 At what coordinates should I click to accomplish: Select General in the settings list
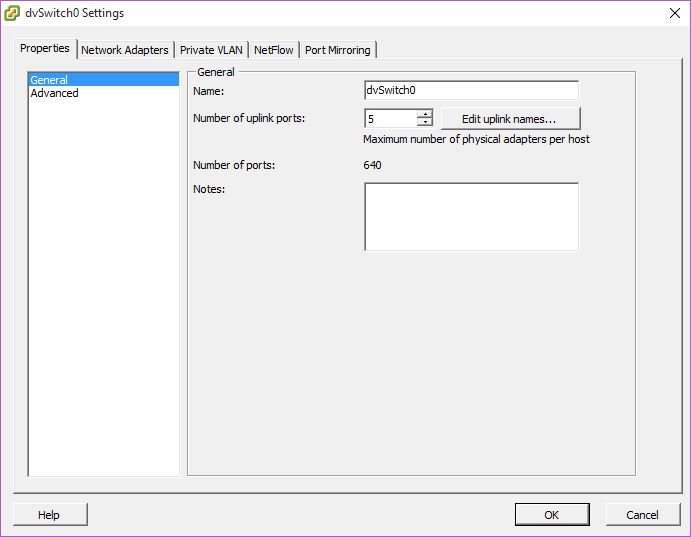[x=49, y=80]
